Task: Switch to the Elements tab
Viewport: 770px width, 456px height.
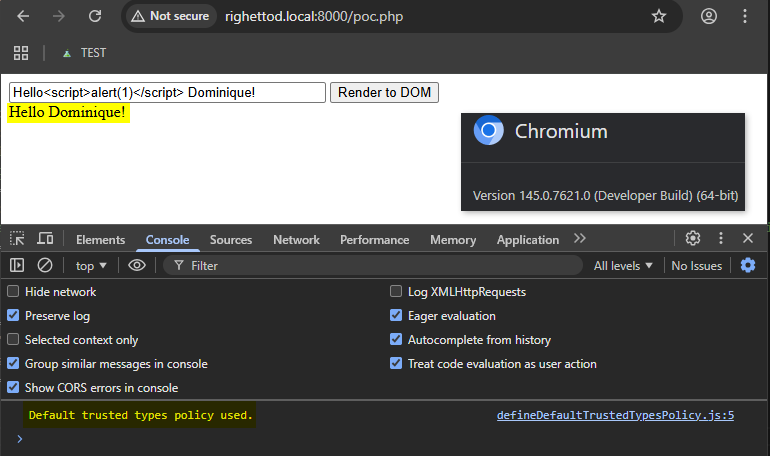Action: (x=100, y=240)
